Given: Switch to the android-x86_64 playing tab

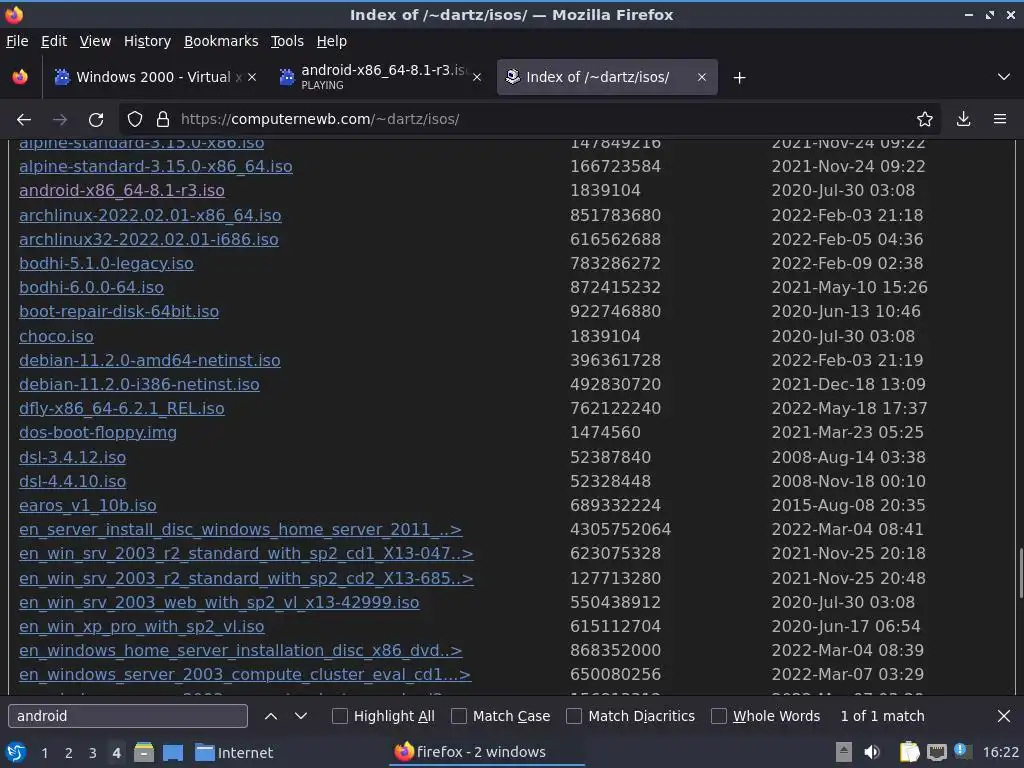Looking at the screenshot, I should (380, 77).
